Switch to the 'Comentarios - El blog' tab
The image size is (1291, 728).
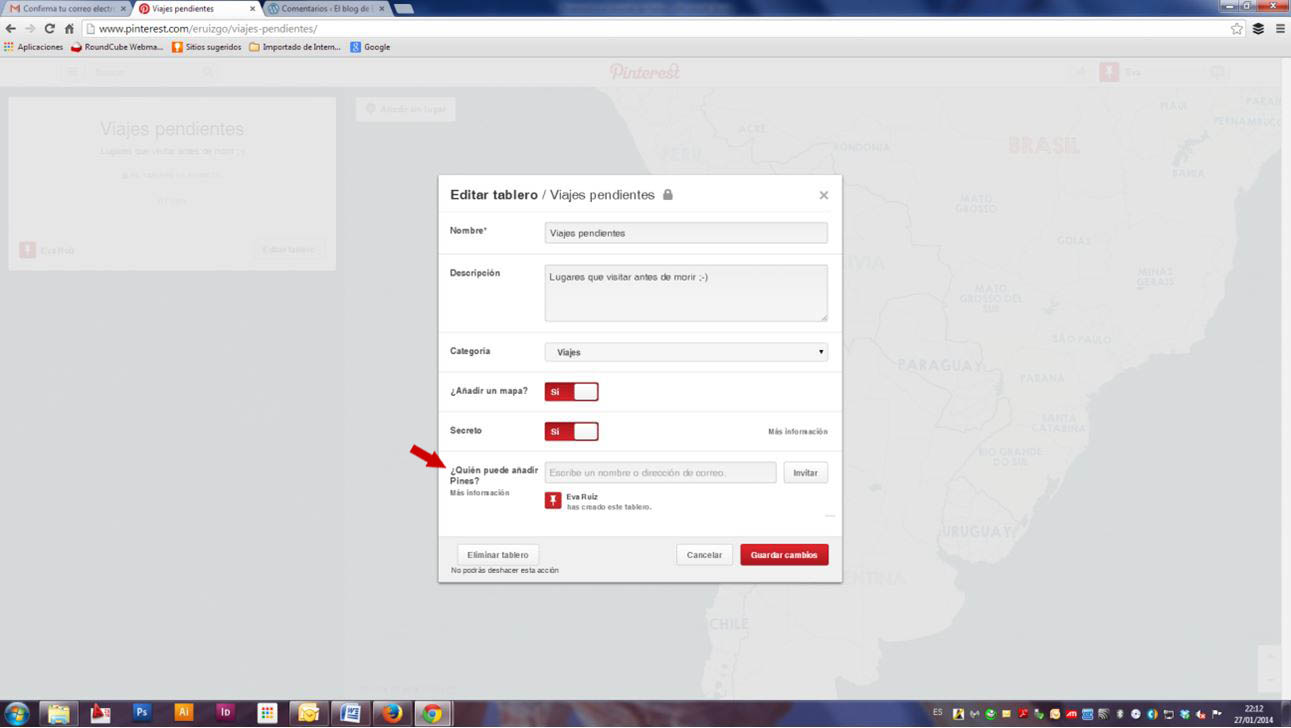pos(324,9)
